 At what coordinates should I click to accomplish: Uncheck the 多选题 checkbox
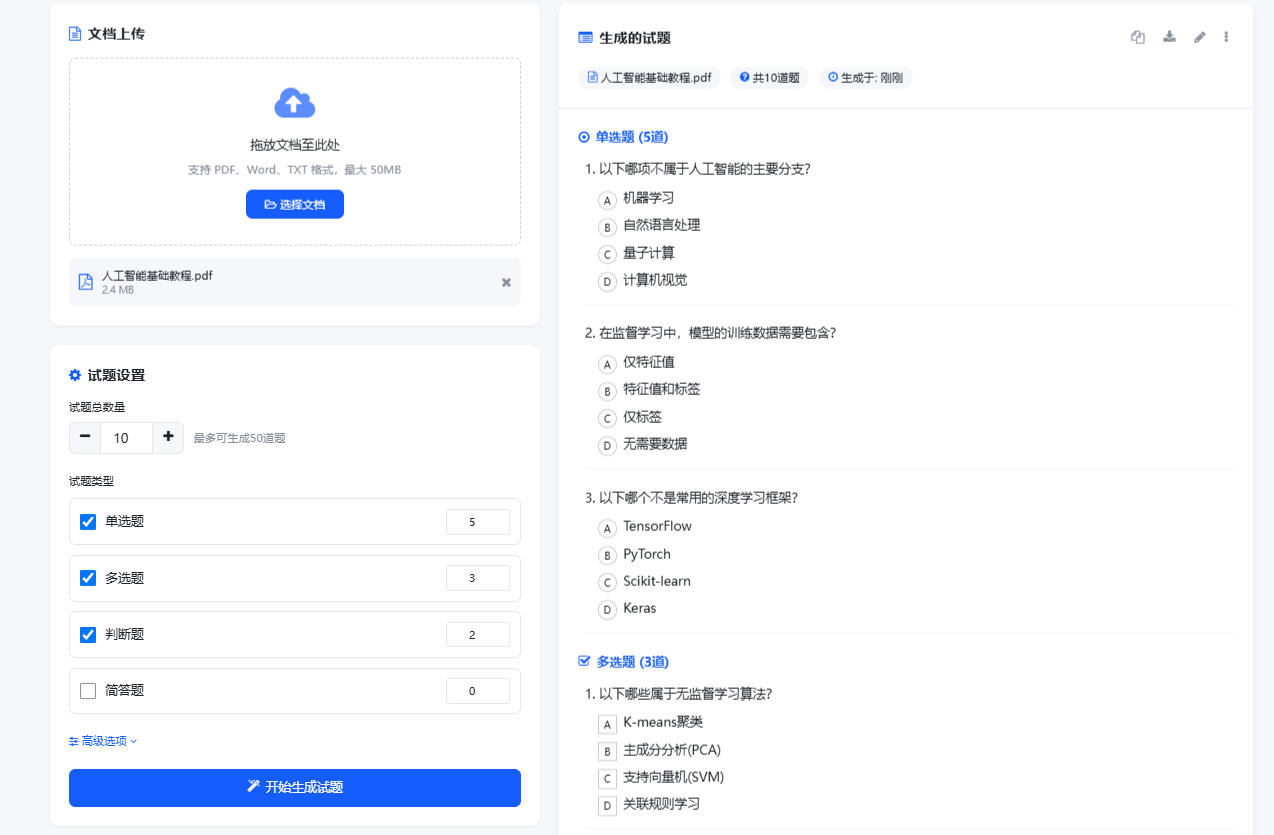88,578
